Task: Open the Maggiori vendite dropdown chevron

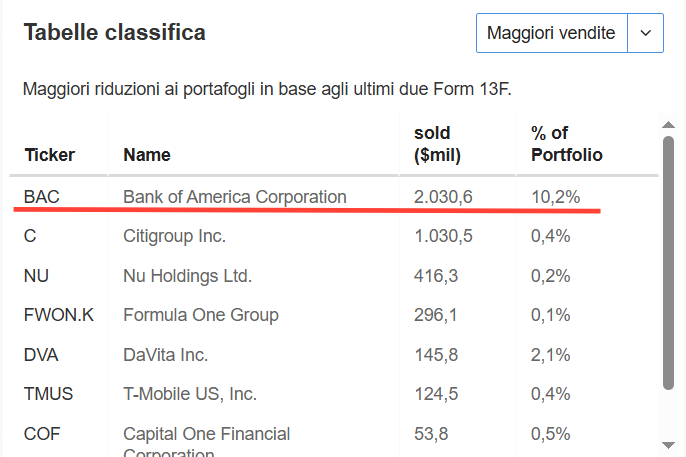Action: tap(646, 33)
